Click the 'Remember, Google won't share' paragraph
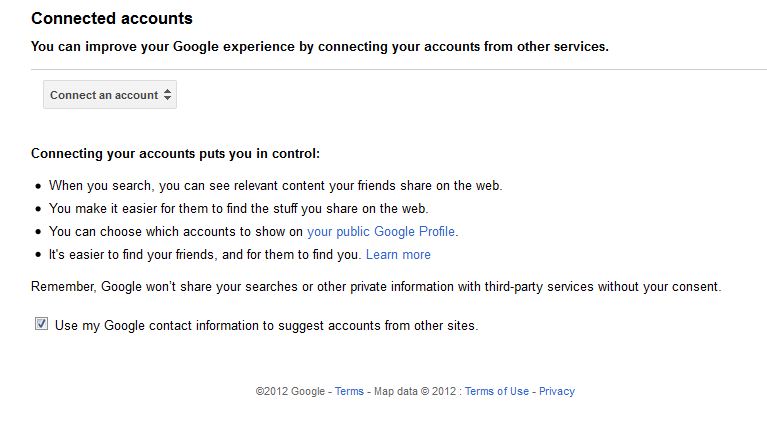 [375, 287]
